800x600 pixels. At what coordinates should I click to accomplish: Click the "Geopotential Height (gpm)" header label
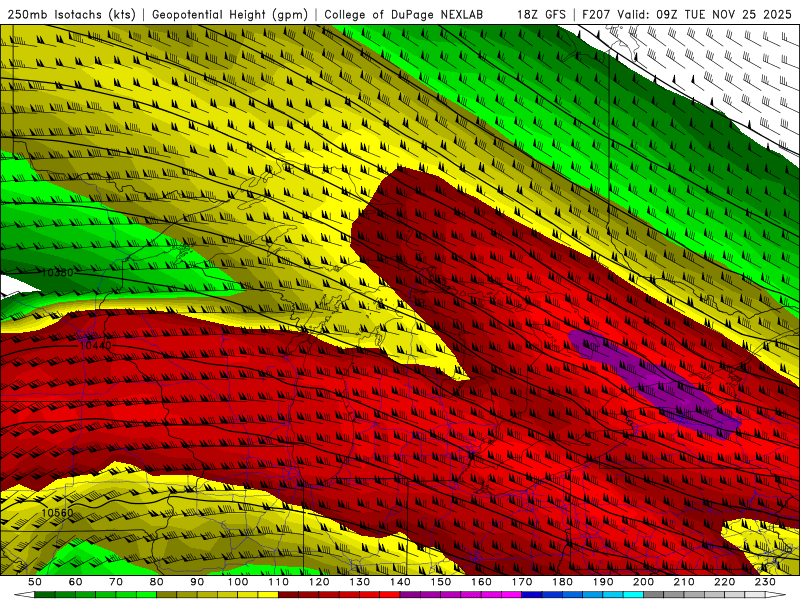(230, 14)
